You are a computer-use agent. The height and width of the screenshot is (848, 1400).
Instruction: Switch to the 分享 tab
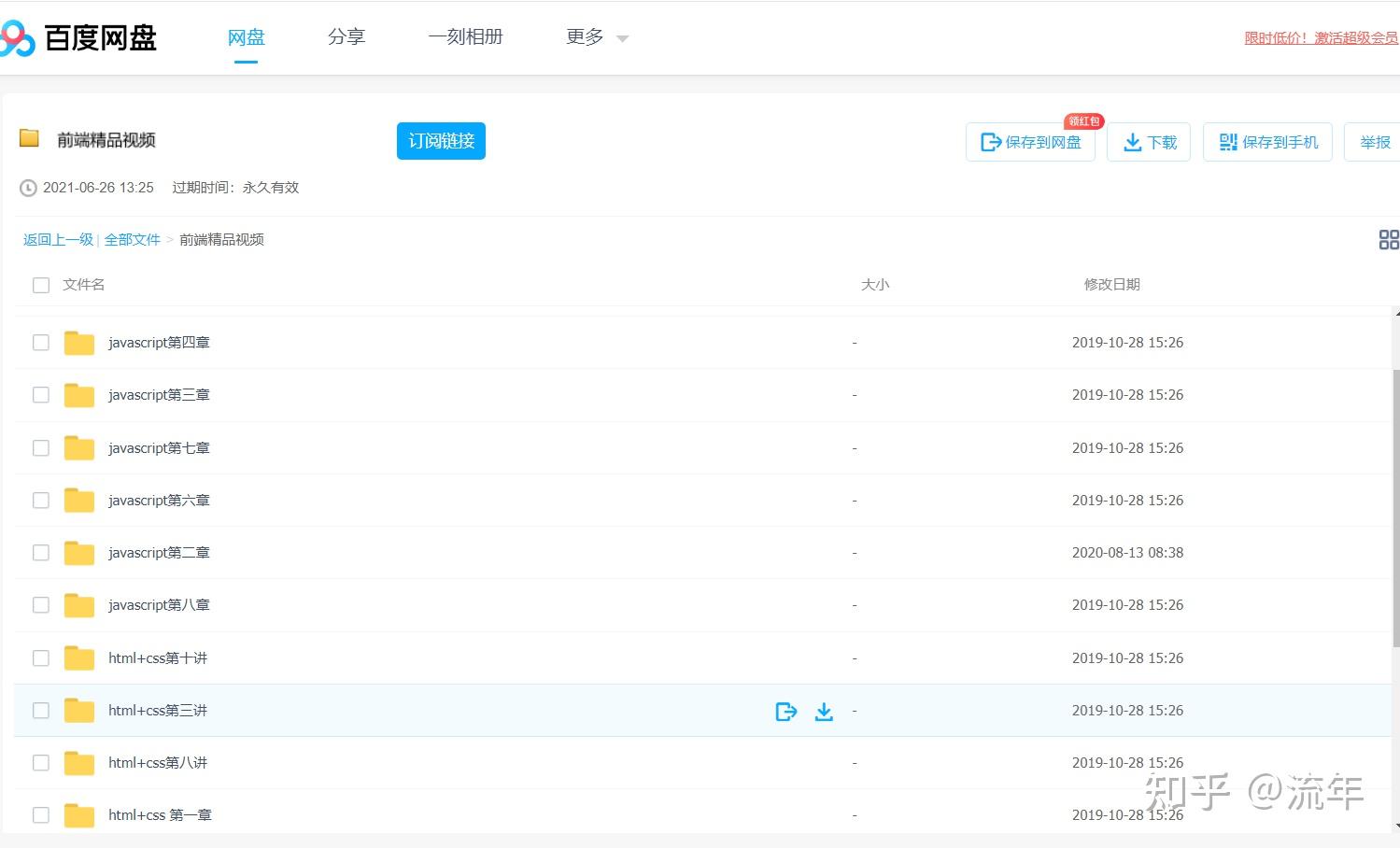[346, 37]
